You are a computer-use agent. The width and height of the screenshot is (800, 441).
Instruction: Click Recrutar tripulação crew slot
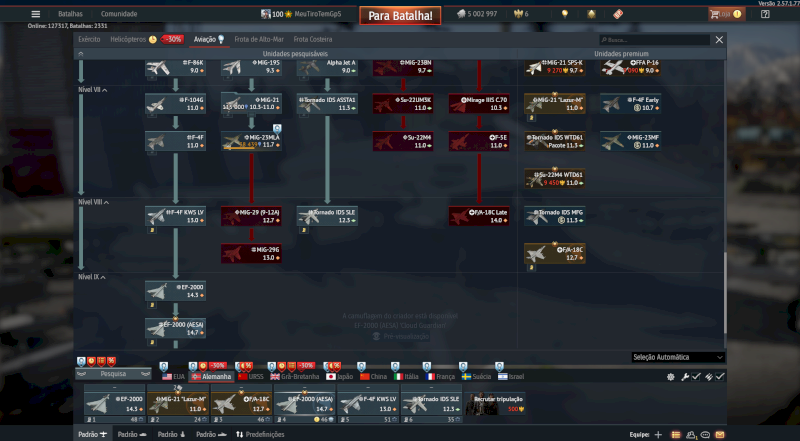[x=495, y=403]
